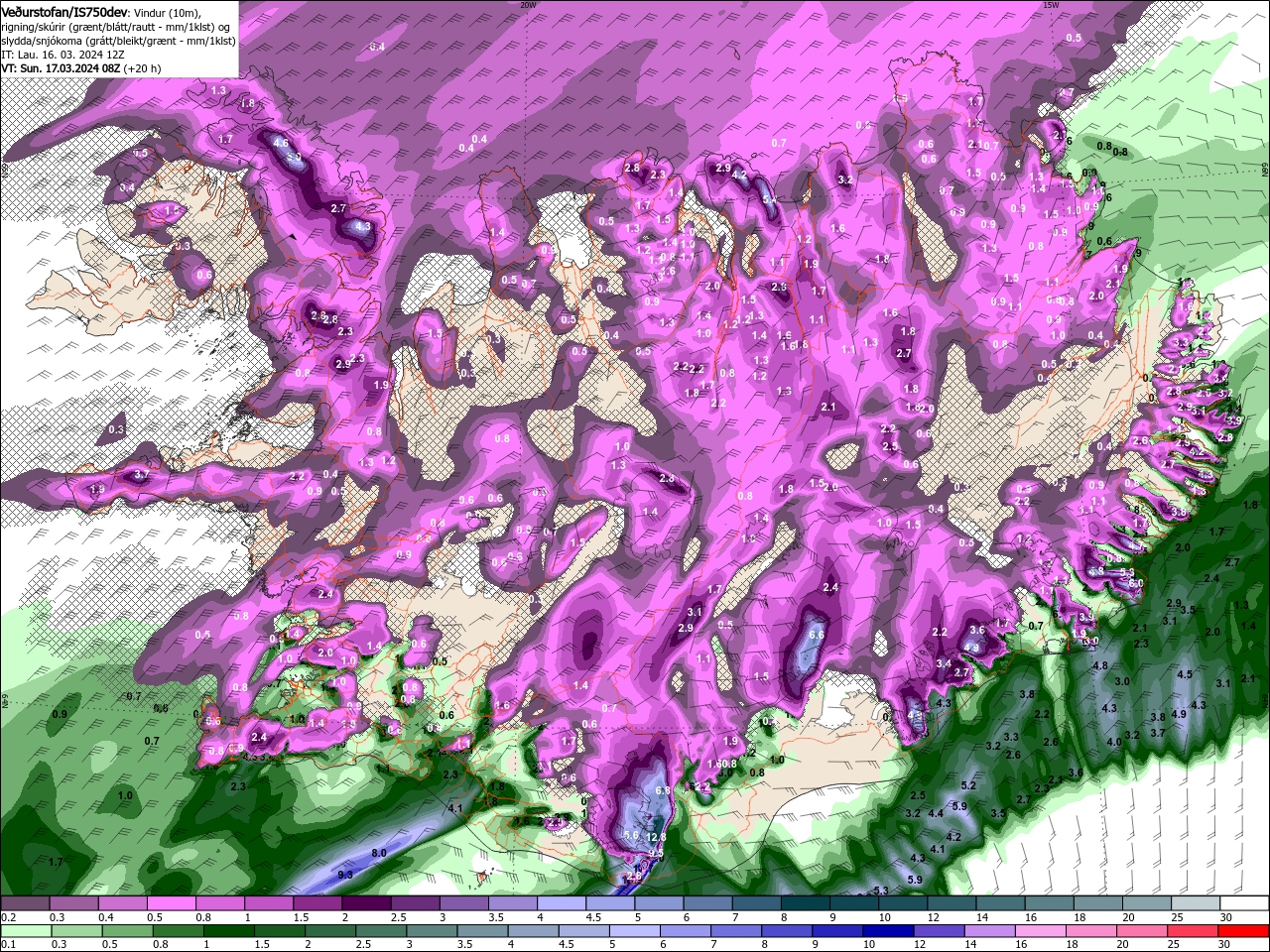Select the 8.0 value on the blue rain band
The image size is (1270, 952).
tap(379, 853)
